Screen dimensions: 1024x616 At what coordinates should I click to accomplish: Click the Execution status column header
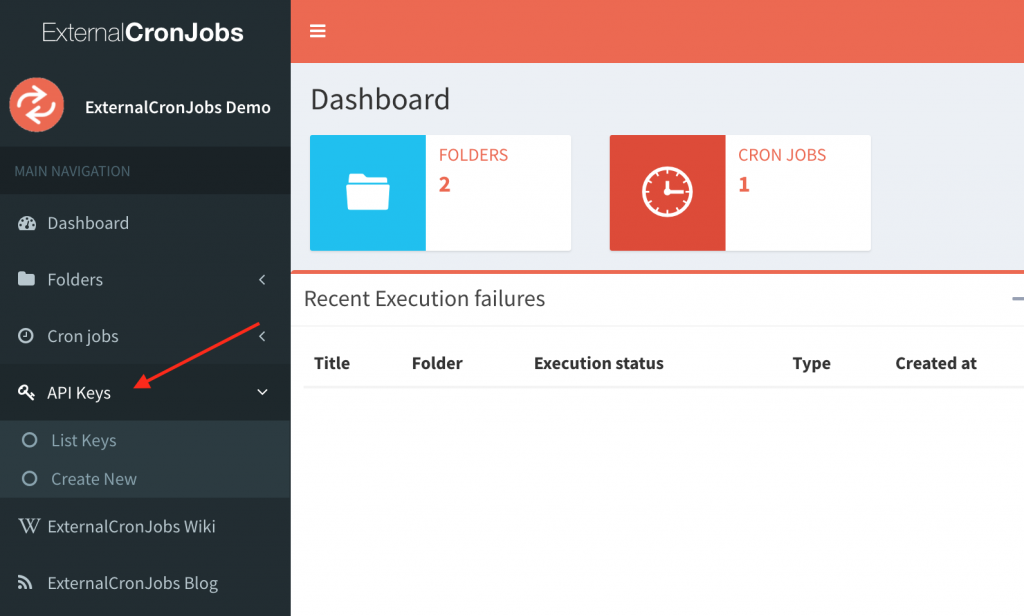tap(599, 363)
